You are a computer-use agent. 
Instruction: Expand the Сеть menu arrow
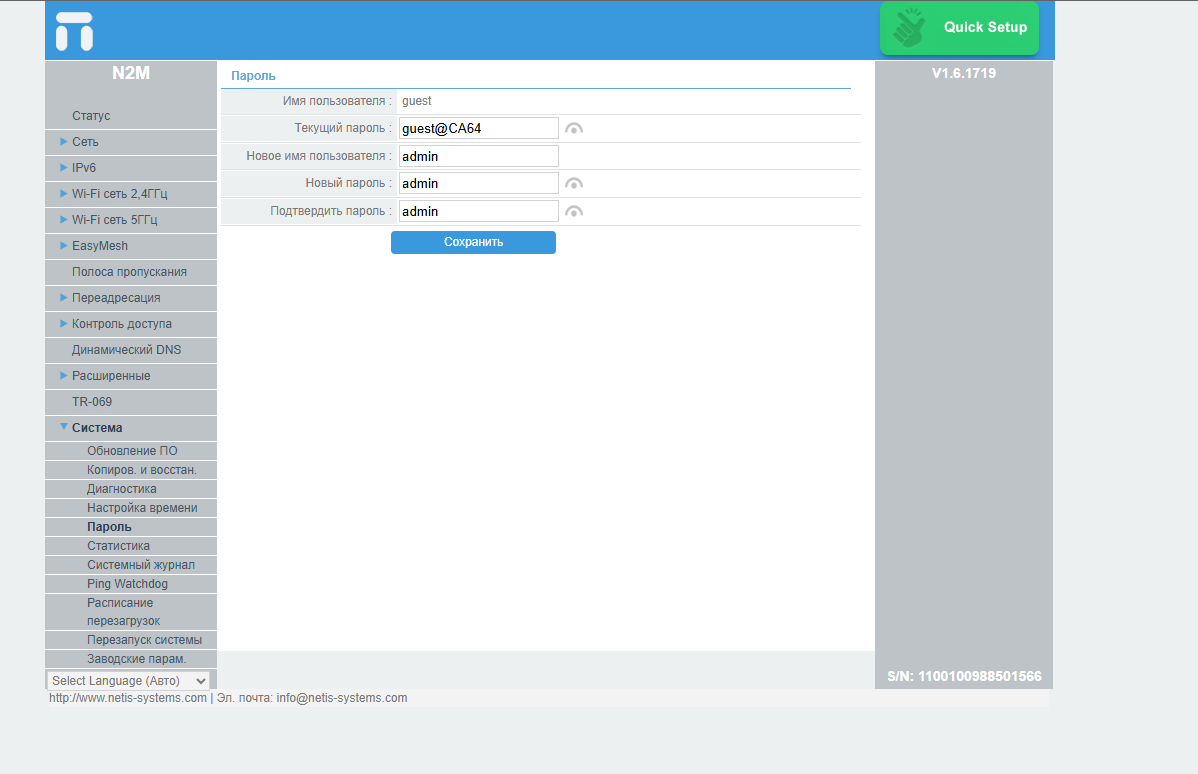63,141
